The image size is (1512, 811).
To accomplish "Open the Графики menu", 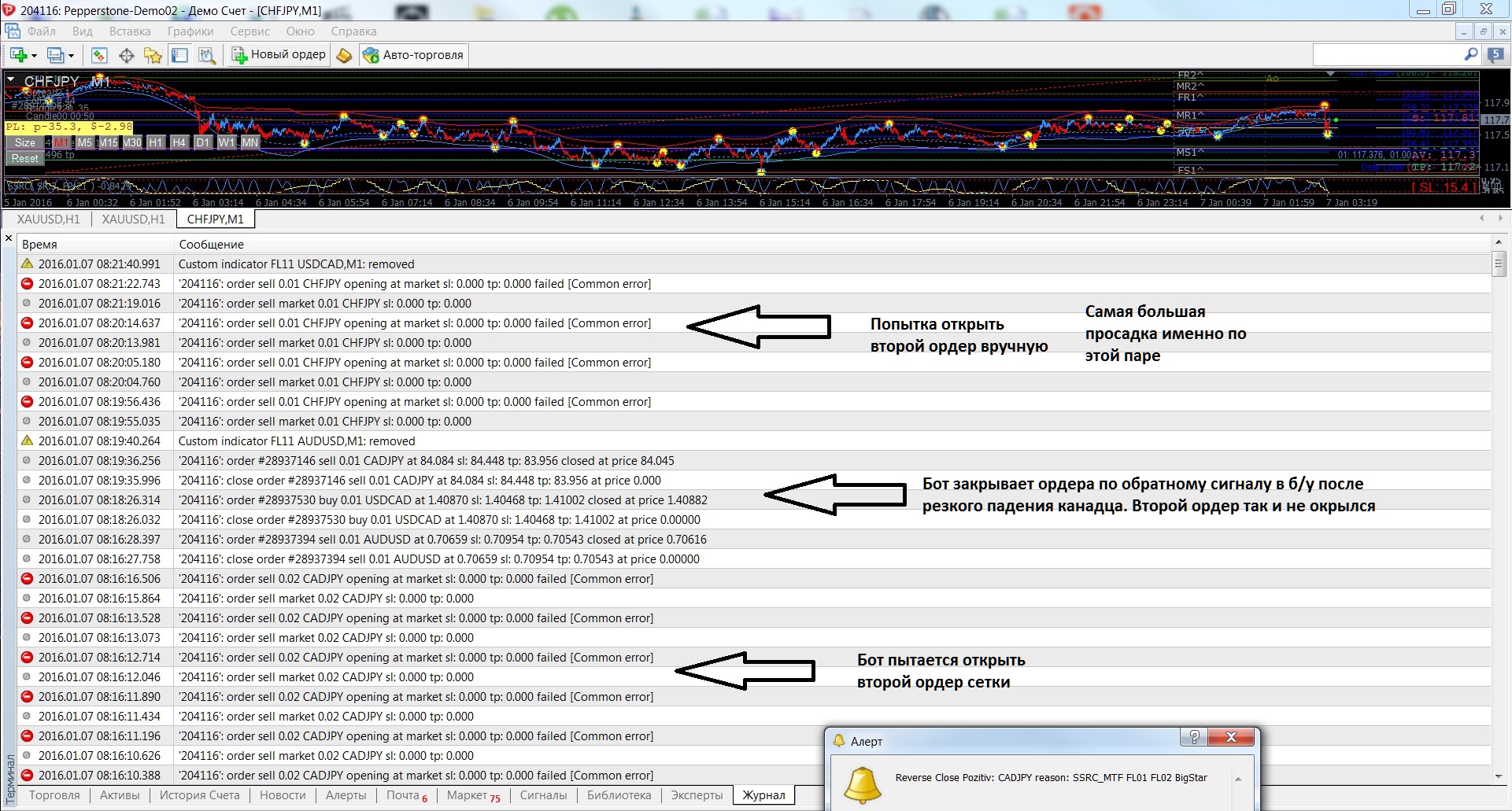I will (190, 31).
